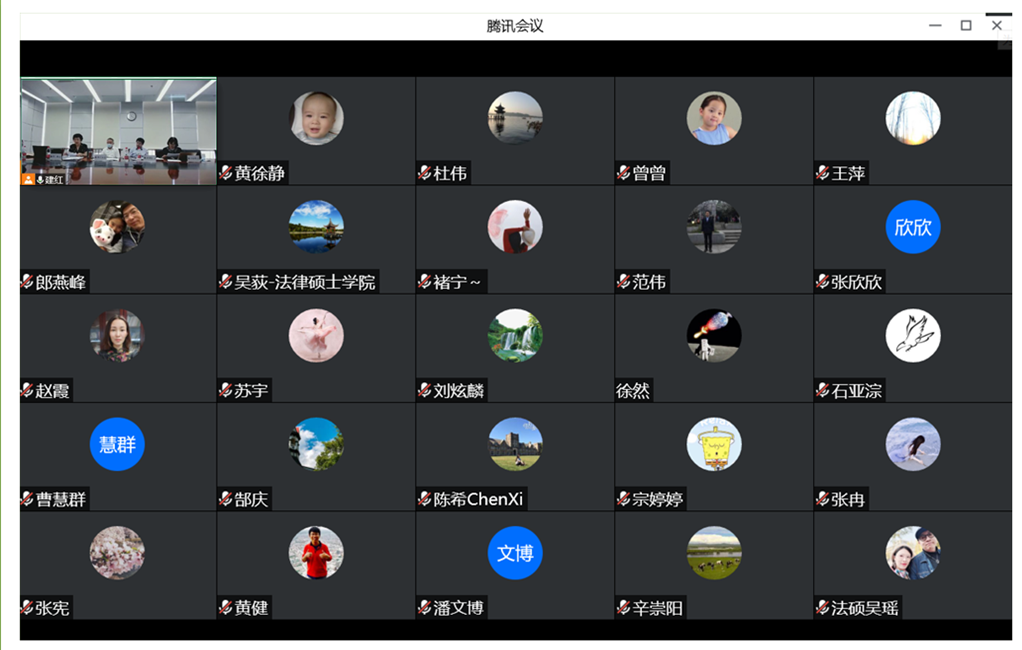Click the muted microphone icon beside 王萍

(823, 173)
